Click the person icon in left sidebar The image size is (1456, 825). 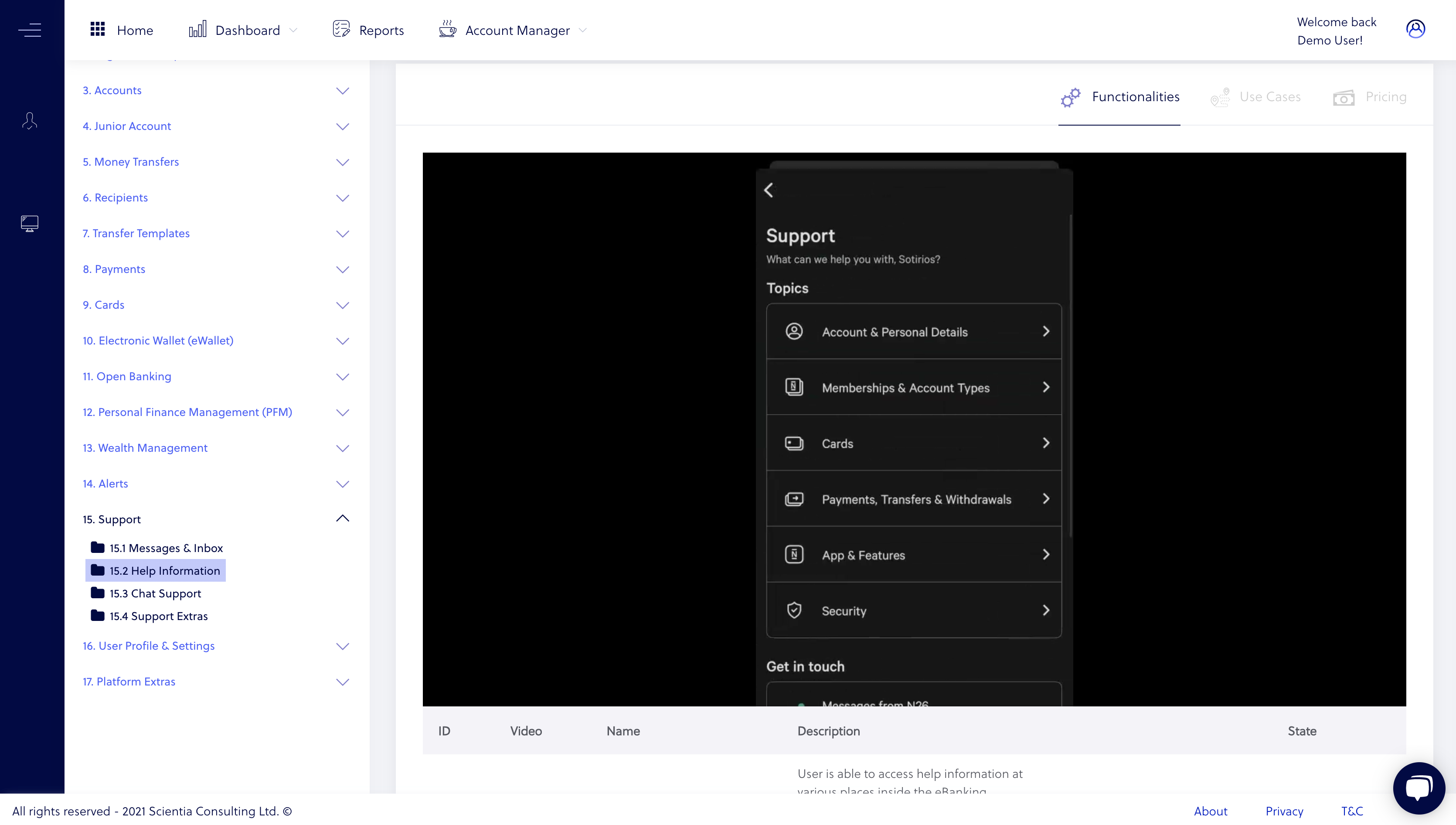[30, 120]
